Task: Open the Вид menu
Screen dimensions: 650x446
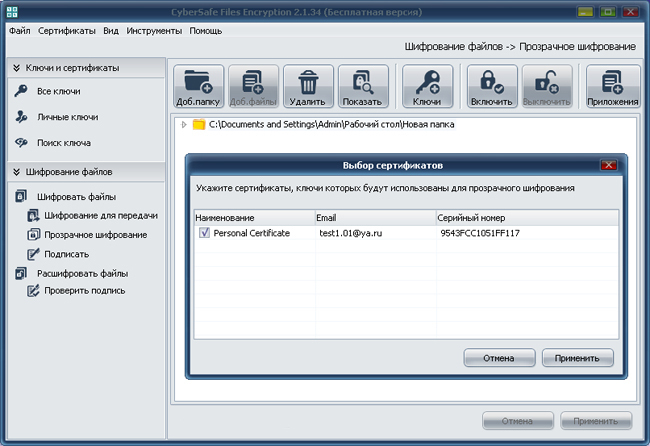Action: coord(111,31)
